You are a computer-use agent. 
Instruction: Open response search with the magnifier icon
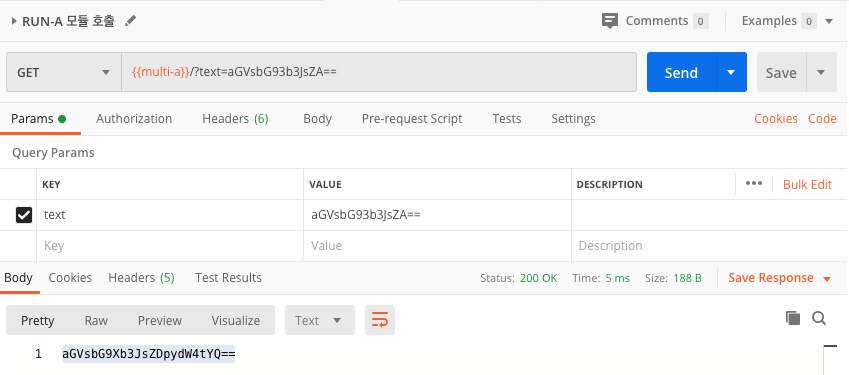pos(819,318)
